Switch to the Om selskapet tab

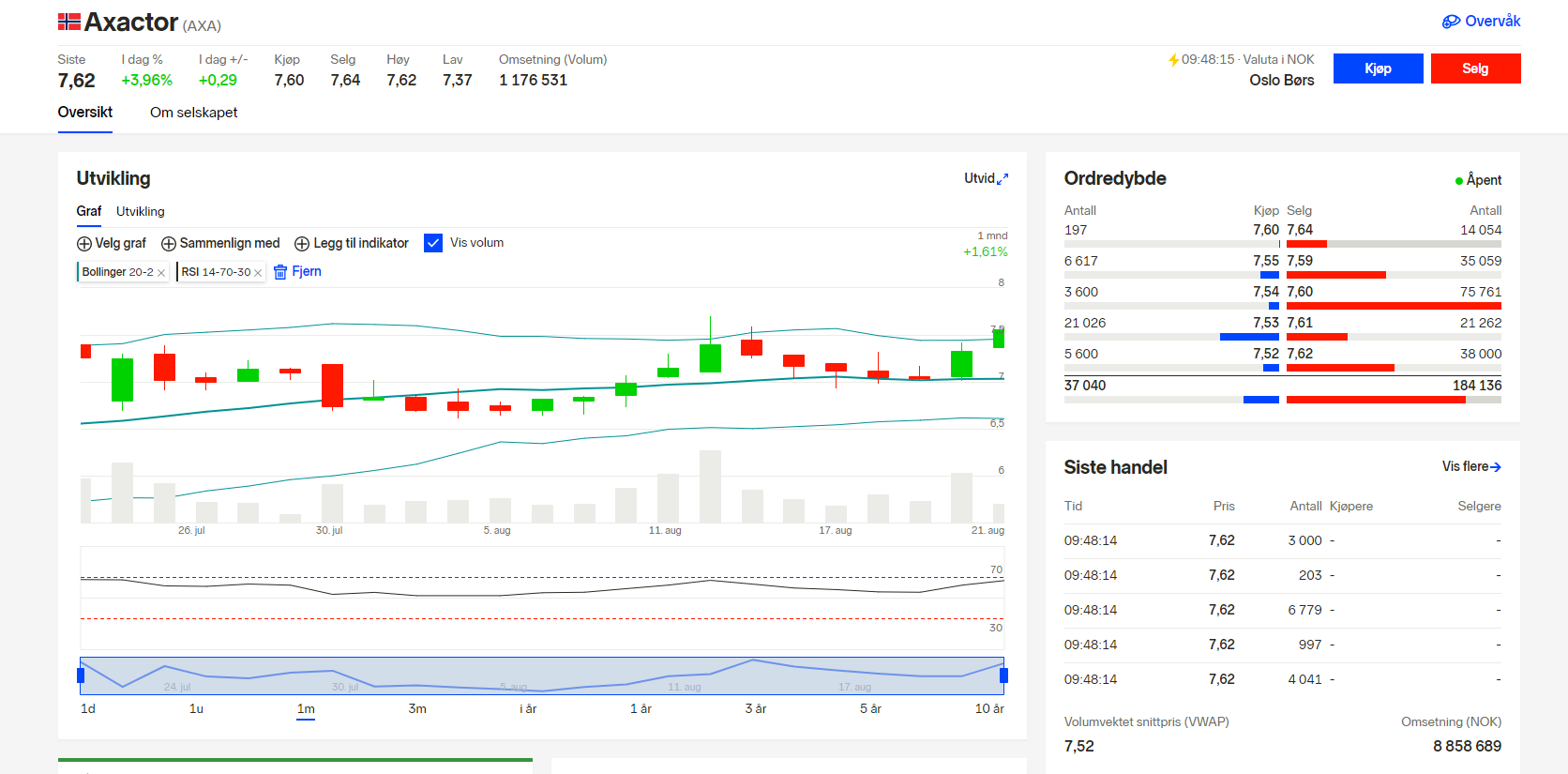tap(194, 113)
